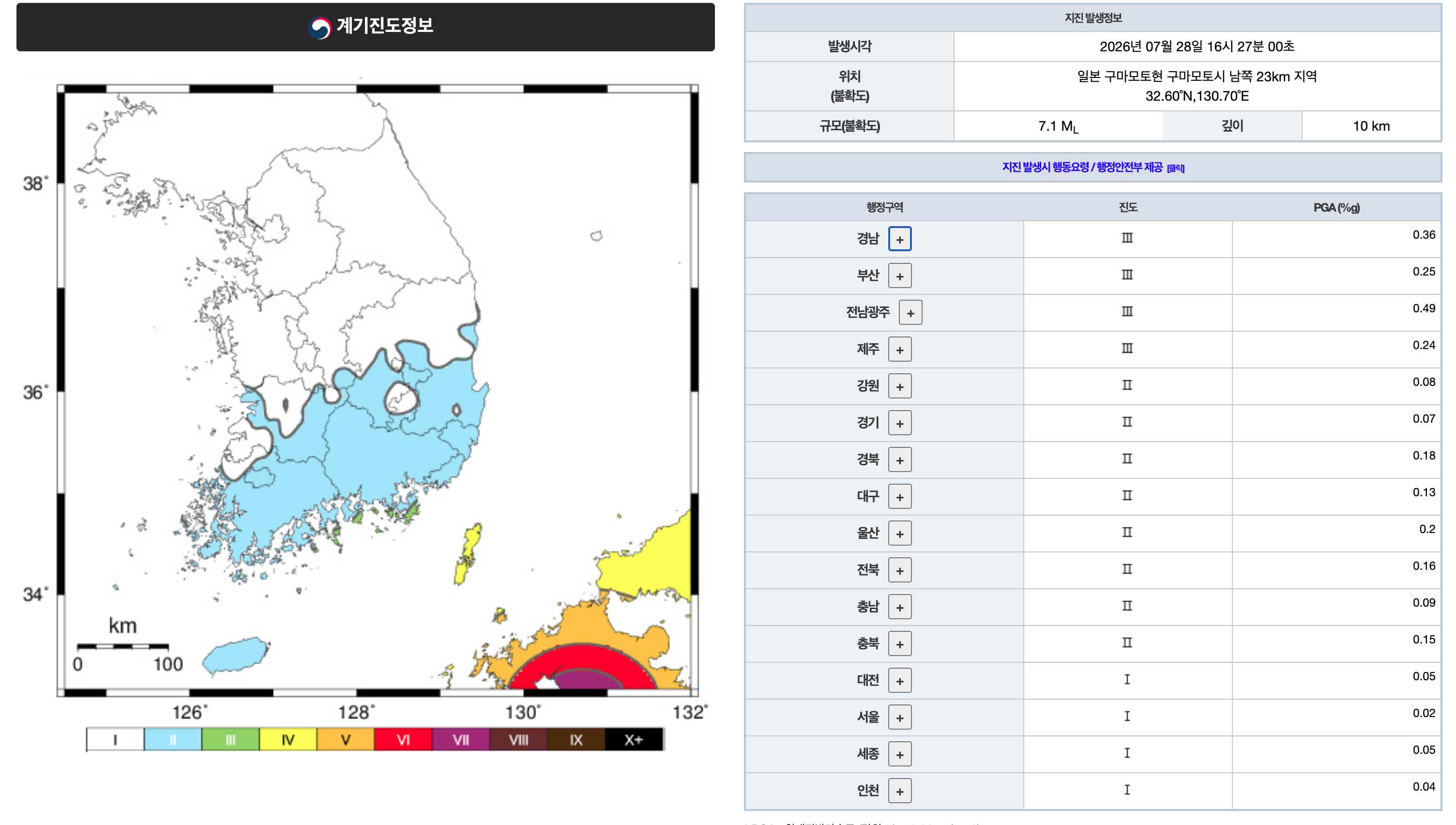
Task: Click the 발생시각 date value
Action: pyautogui.click(x=1197, y=46)
